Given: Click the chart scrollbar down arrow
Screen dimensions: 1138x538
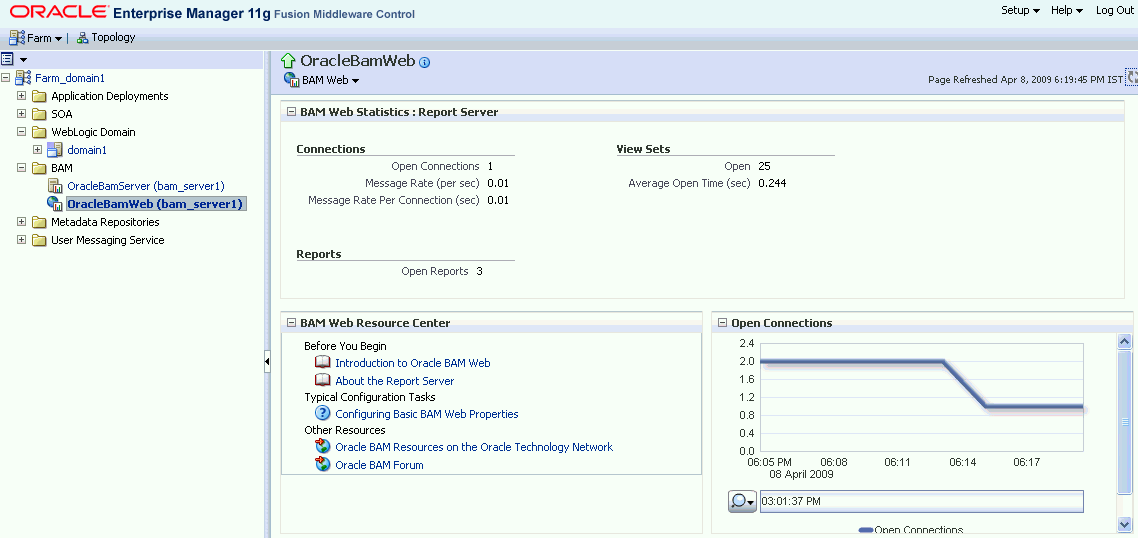Looking at the screenshot, I should (1126, 525).
